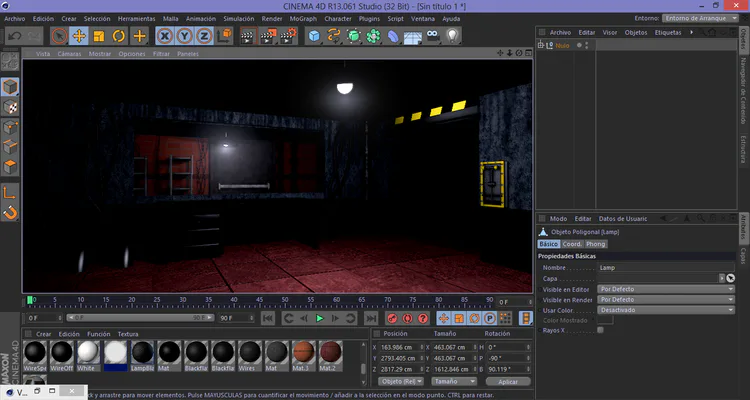Open the Entorno de Arranque layout dropdown
750x400 pixels.
(x=701, y=18)
